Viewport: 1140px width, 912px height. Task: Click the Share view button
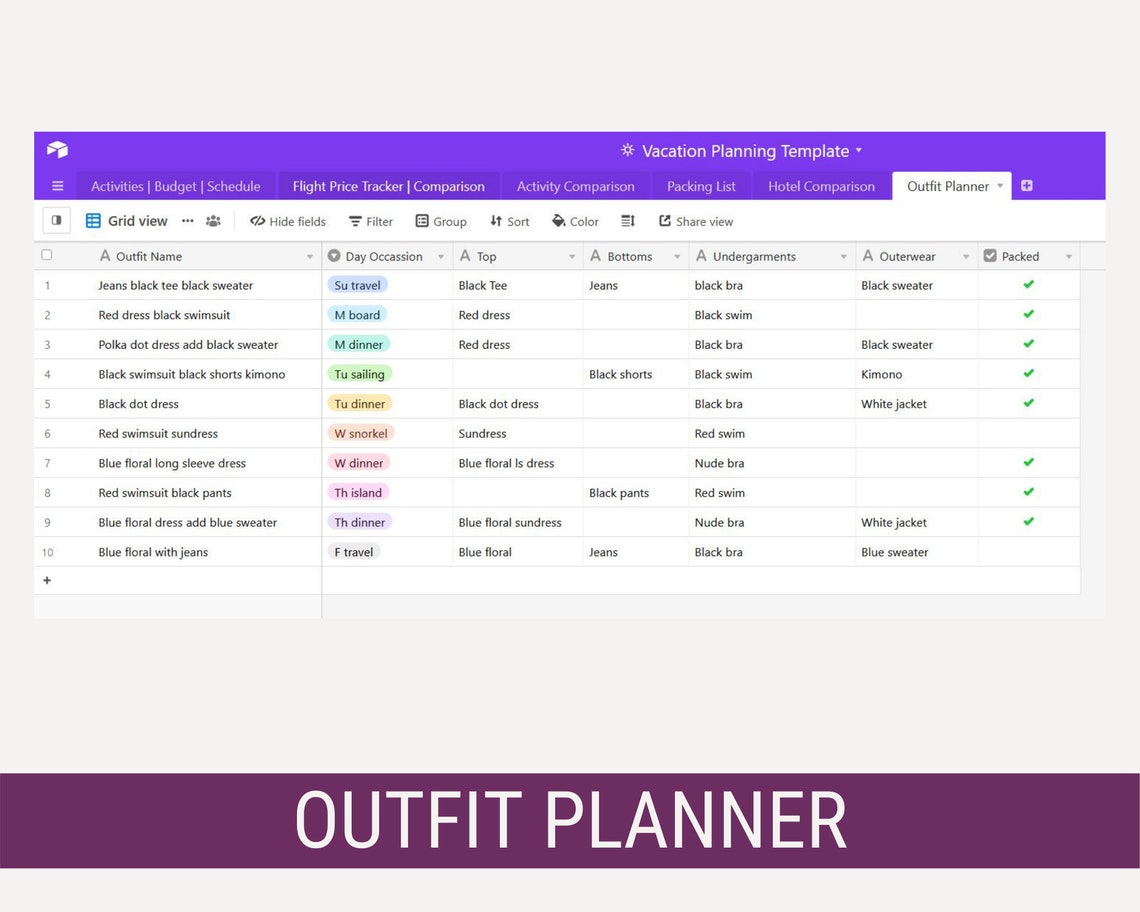tap(695, 221)
